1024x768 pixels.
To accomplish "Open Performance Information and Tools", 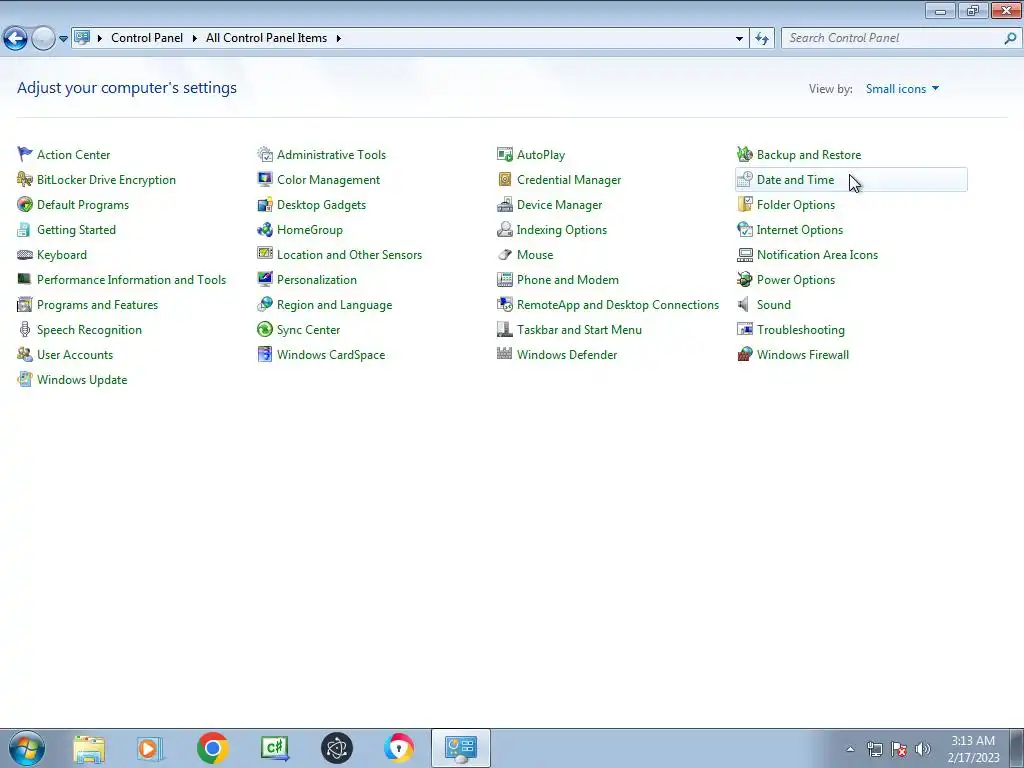I will (131, 280).
